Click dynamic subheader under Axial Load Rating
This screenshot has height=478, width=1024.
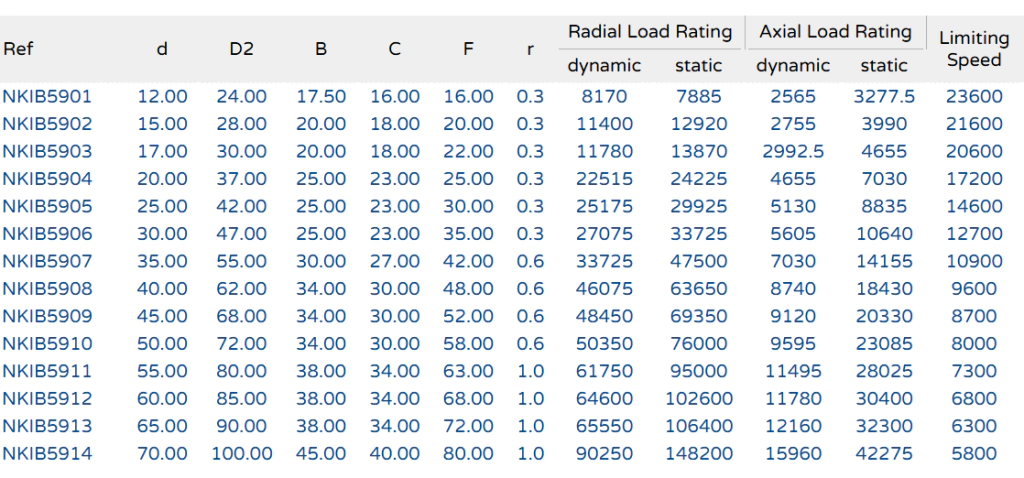click(x=793, y=65)
